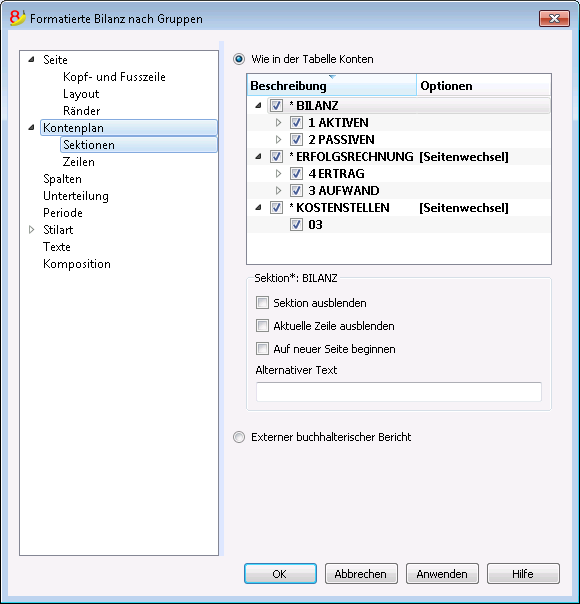Expand the 4 ERTRAG group
The width and height of the screenshot is (580, 604).
278,173
